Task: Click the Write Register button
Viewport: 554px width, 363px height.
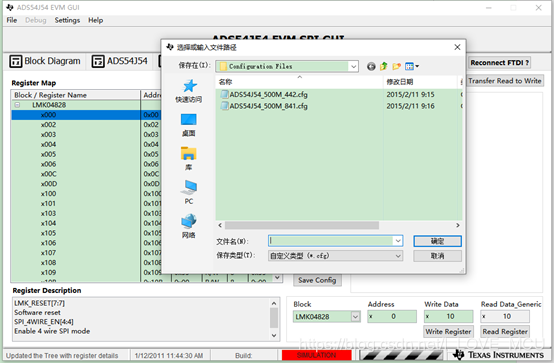Action: 448,332
